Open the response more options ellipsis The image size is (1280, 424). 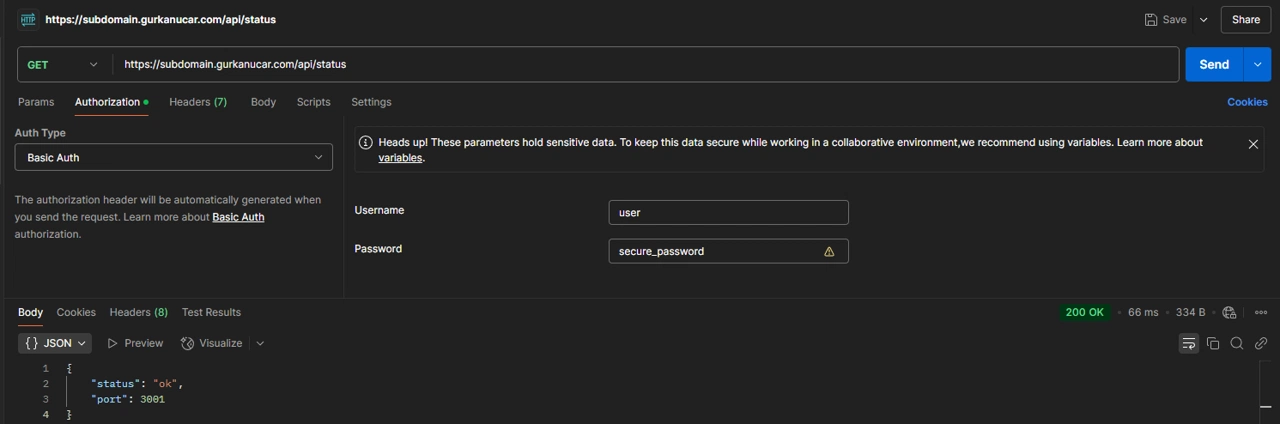click(1261, 312)
